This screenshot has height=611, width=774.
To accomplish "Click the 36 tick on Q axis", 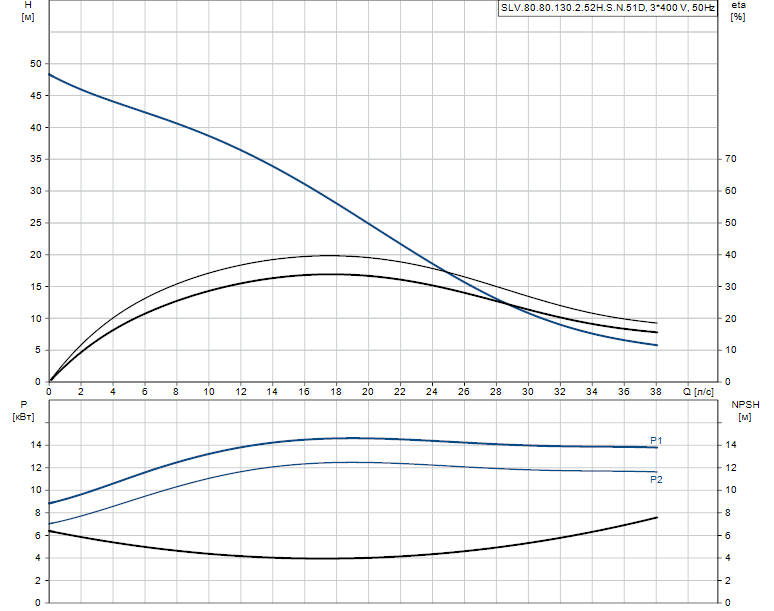I will [x=623, y=391].
